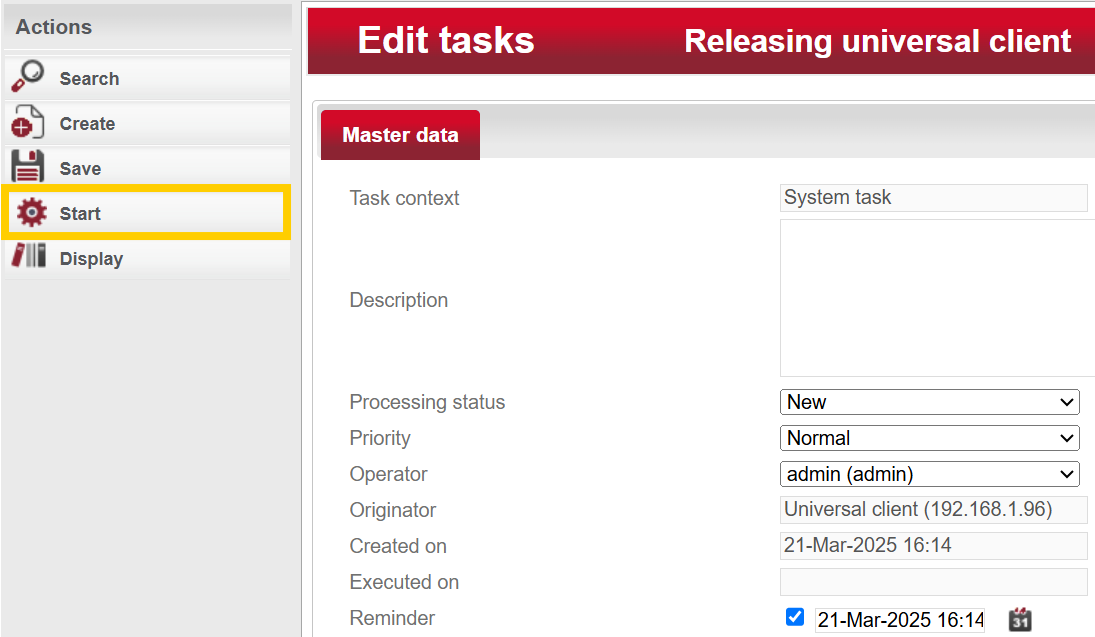Select the Task context field

pyautogui.click(x=933, y=198)
